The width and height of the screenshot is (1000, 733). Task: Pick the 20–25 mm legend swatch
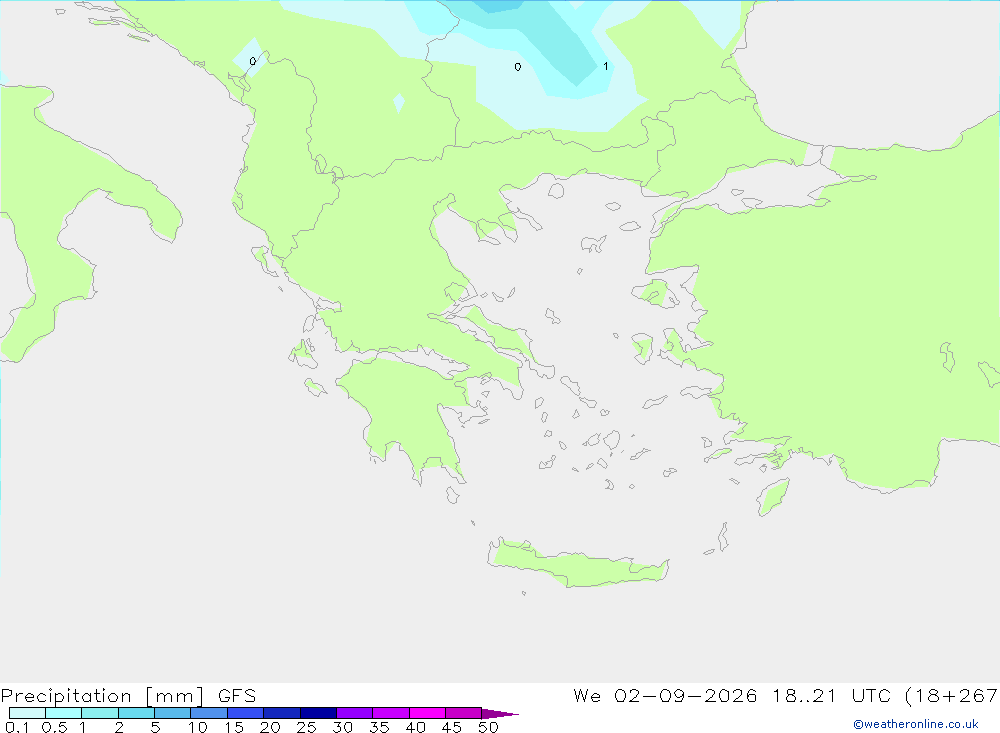282,713
